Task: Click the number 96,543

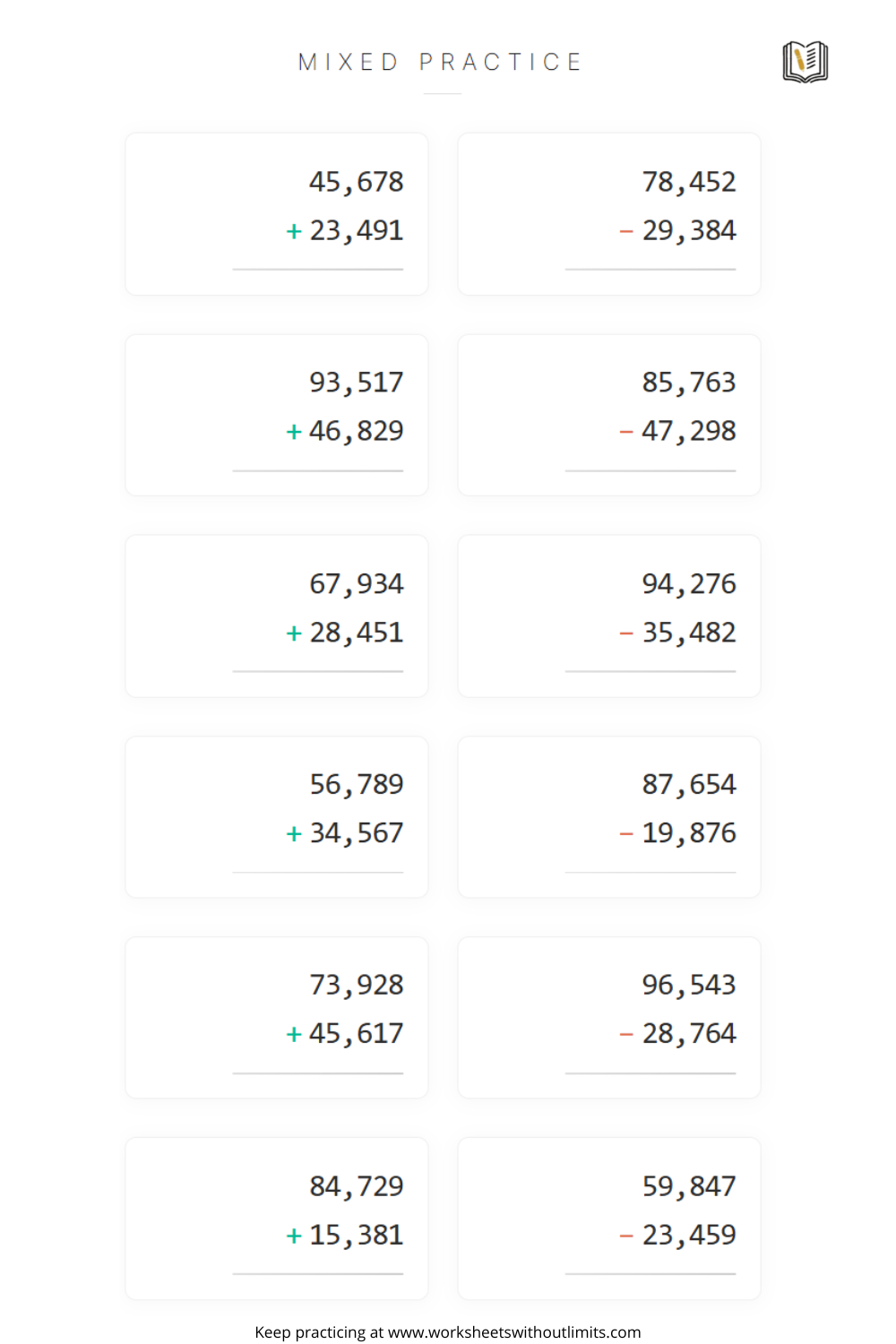Action: click(689, 986)
